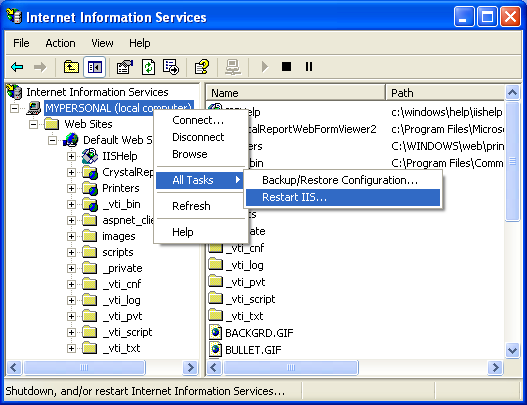The image size is (527, 405).
Task: Click the Pause item toolbar button
Action: pyautogui.click(x=309, y=67)
